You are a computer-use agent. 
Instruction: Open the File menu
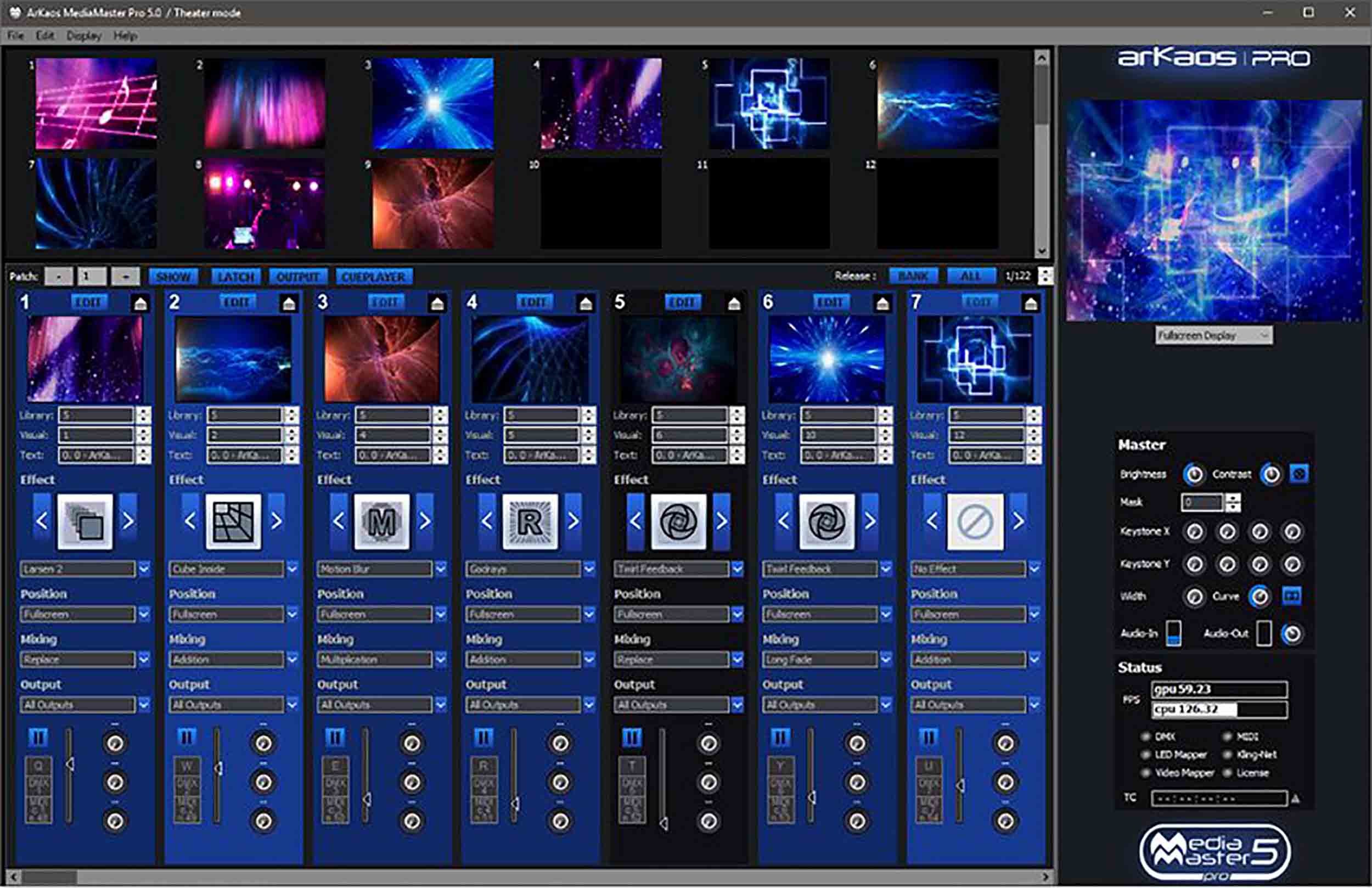[14, 36]
